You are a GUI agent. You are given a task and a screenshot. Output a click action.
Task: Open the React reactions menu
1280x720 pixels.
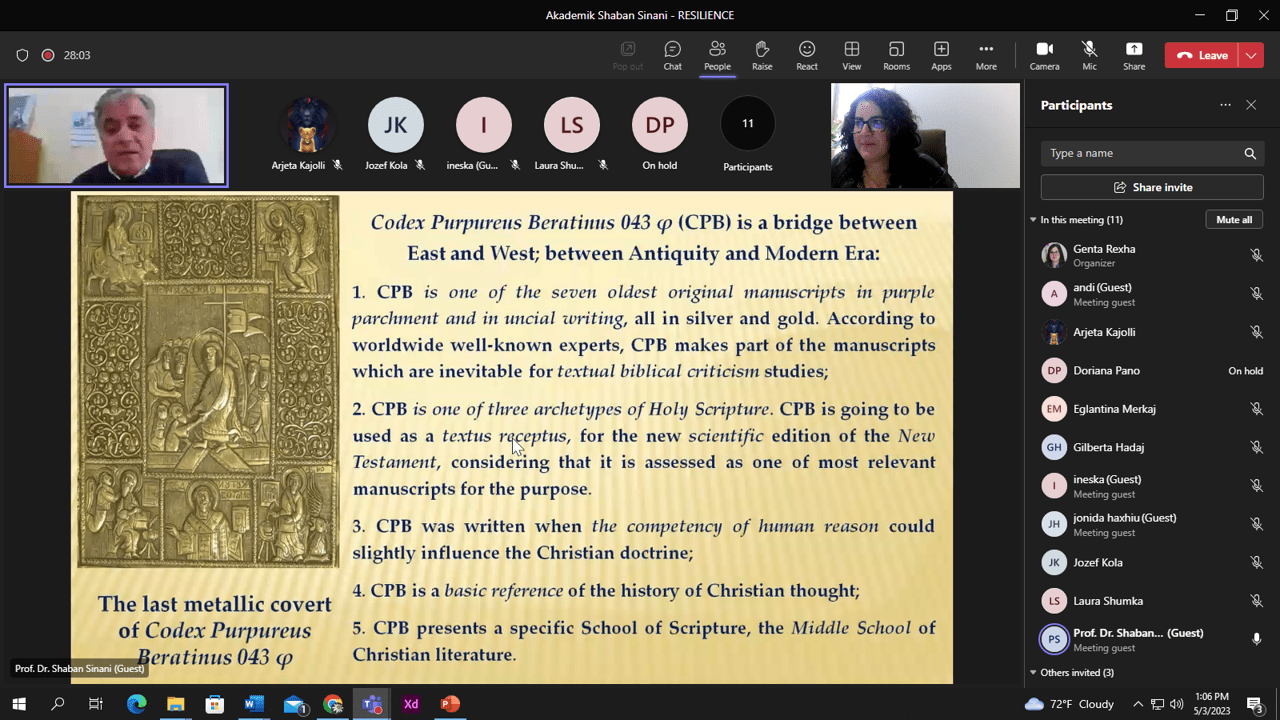click(806, 55)
